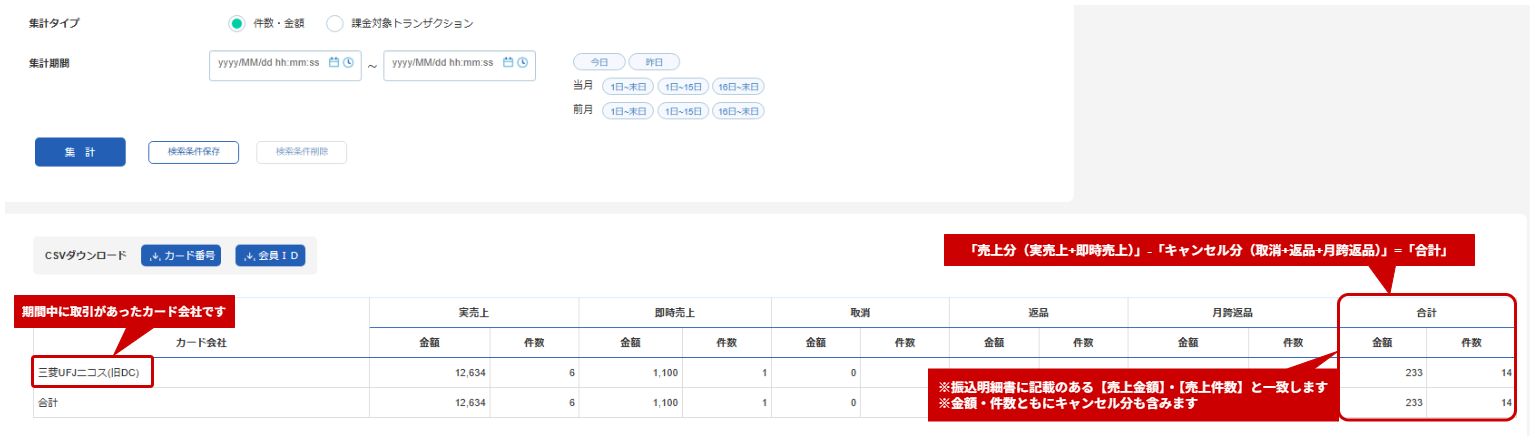
Task: Click 1,100 in the 合計 totals row
Action: 663,403
